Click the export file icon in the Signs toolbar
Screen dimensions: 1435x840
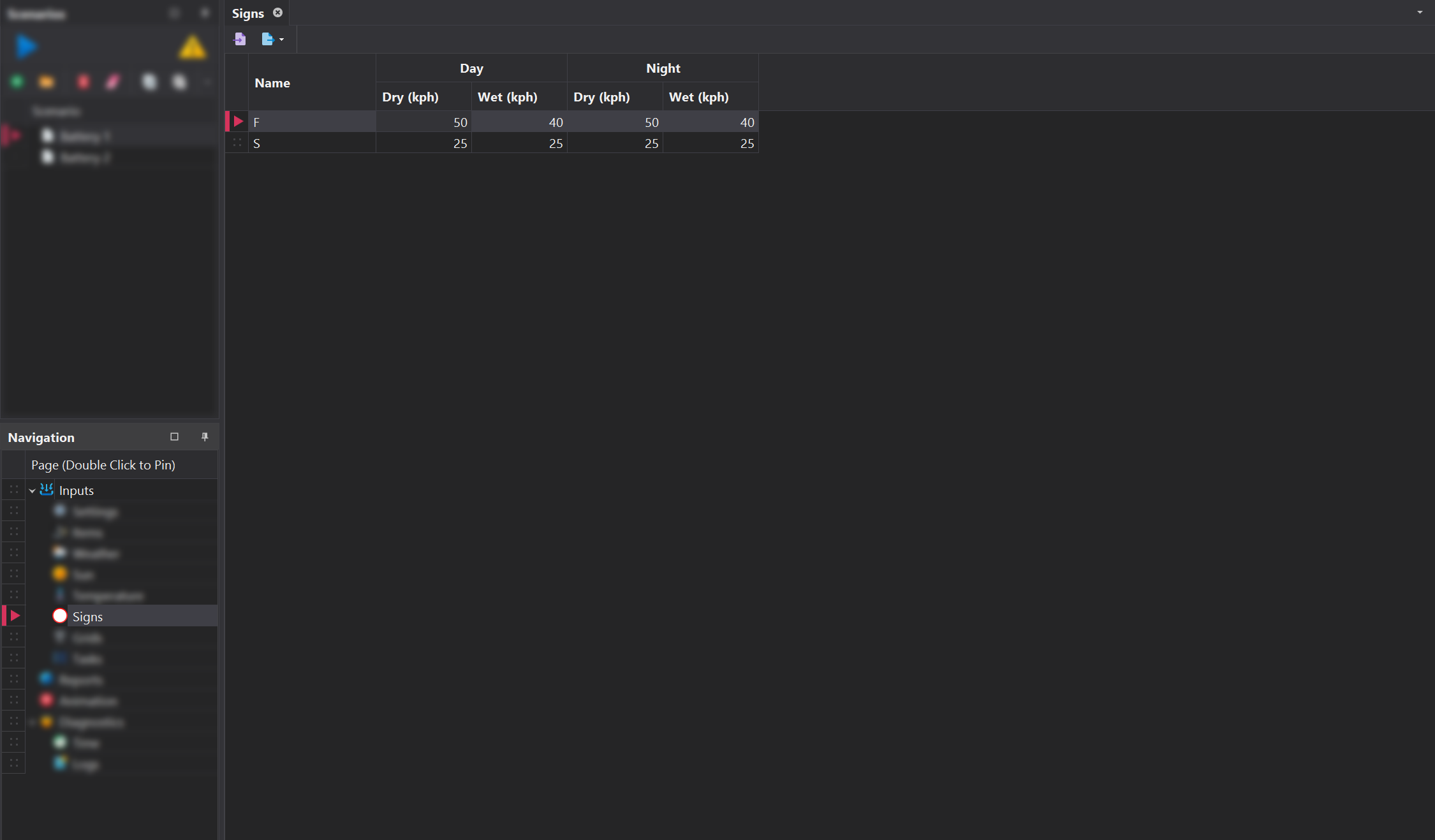coord(268,39)
